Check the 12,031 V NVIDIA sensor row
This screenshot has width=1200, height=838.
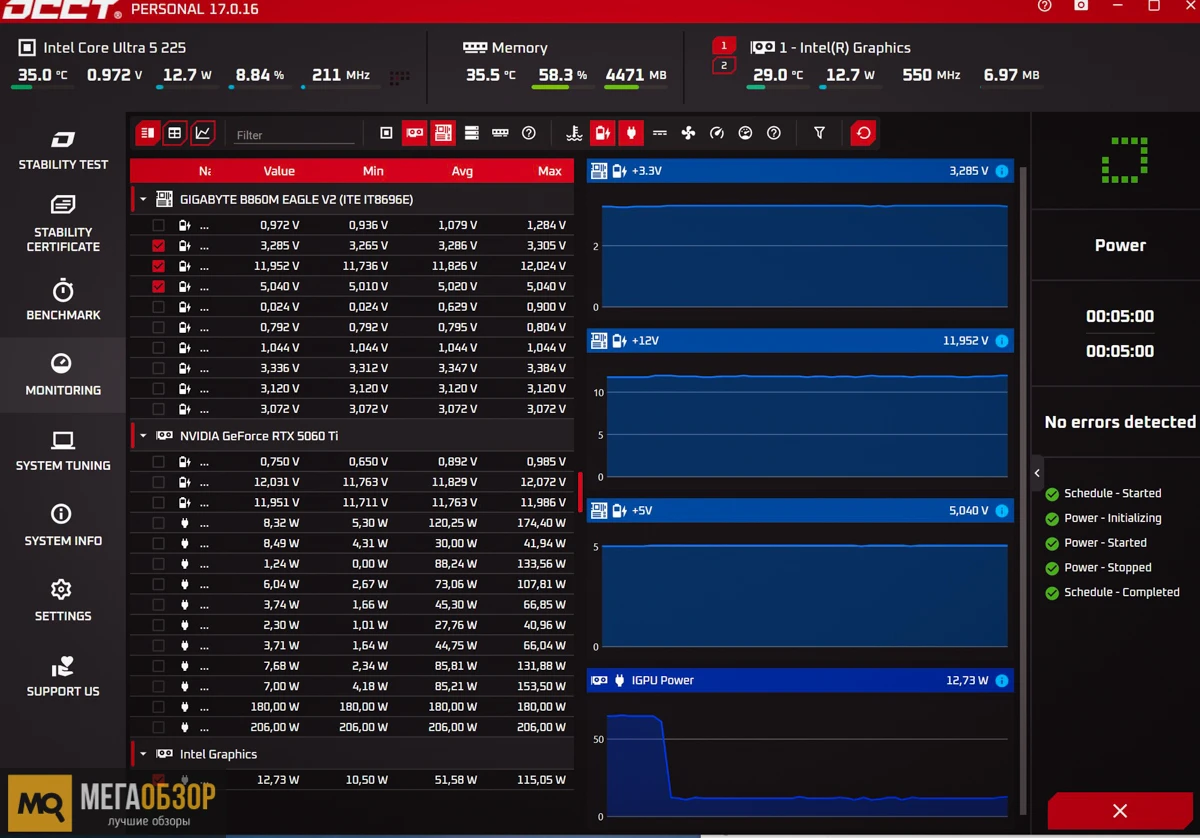158,482
